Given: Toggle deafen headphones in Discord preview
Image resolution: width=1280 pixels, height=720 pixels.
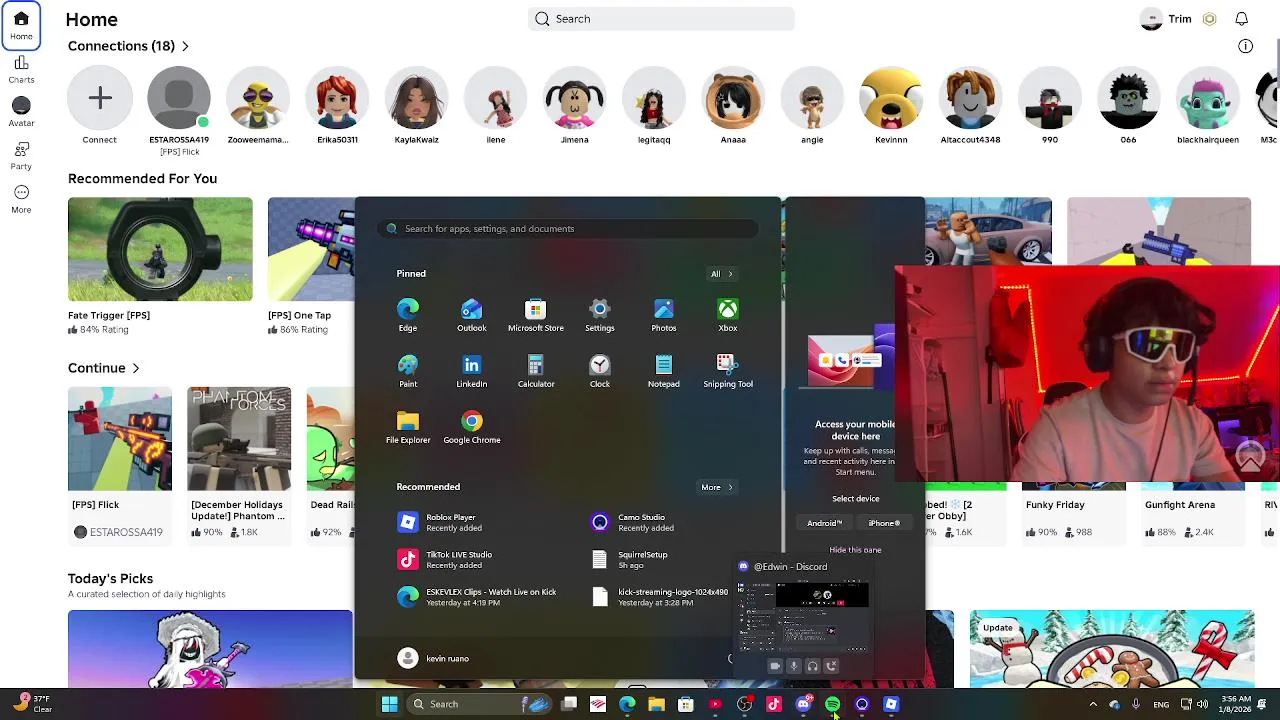Looking at the screenshot, I should 813,666.
